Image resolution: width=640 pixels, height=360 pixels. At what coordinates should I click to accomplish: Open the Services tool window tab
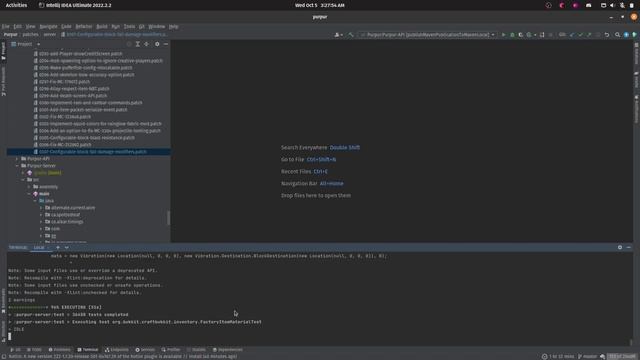tap(145, 350)
